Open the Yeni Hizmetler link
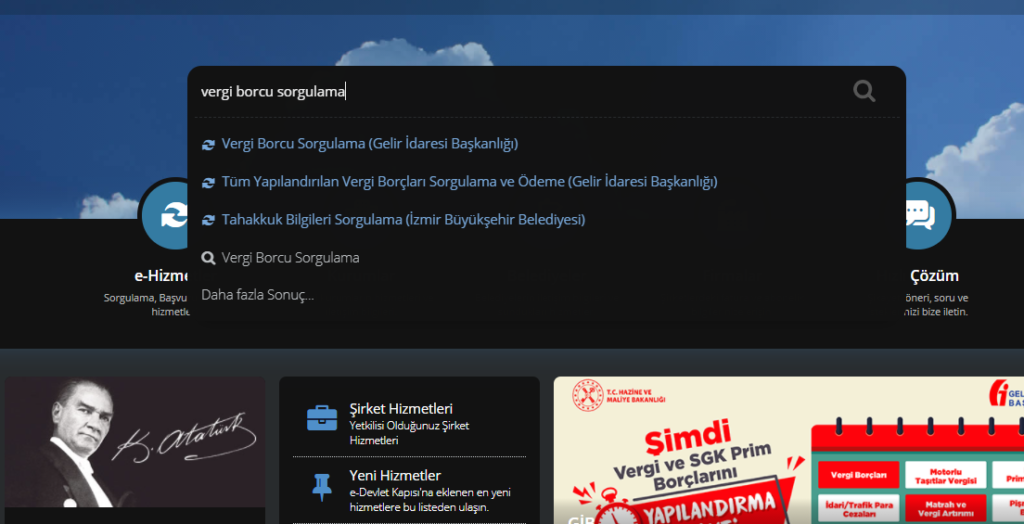This screenshot has height=524, width=1024. [395, 476]
